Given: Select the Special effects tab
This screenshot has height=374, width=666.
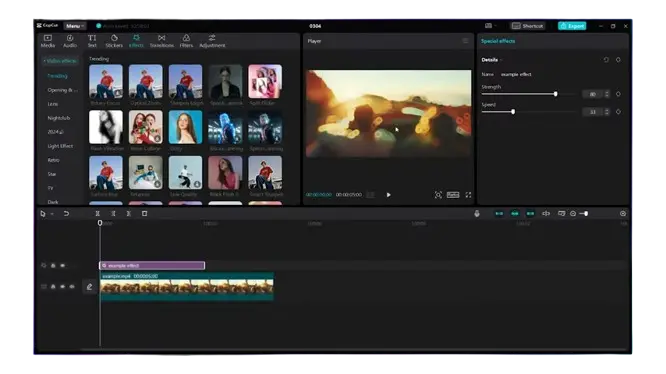Looking at the screenshot, I should (x=498, y=41).
